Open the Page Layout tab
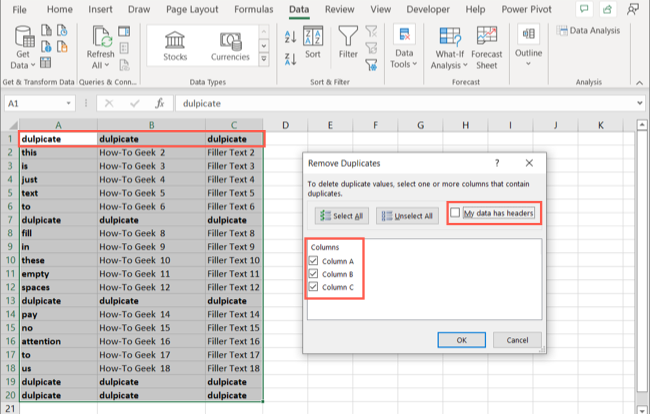This screenshot has height=414, width=650. point(194,10)
